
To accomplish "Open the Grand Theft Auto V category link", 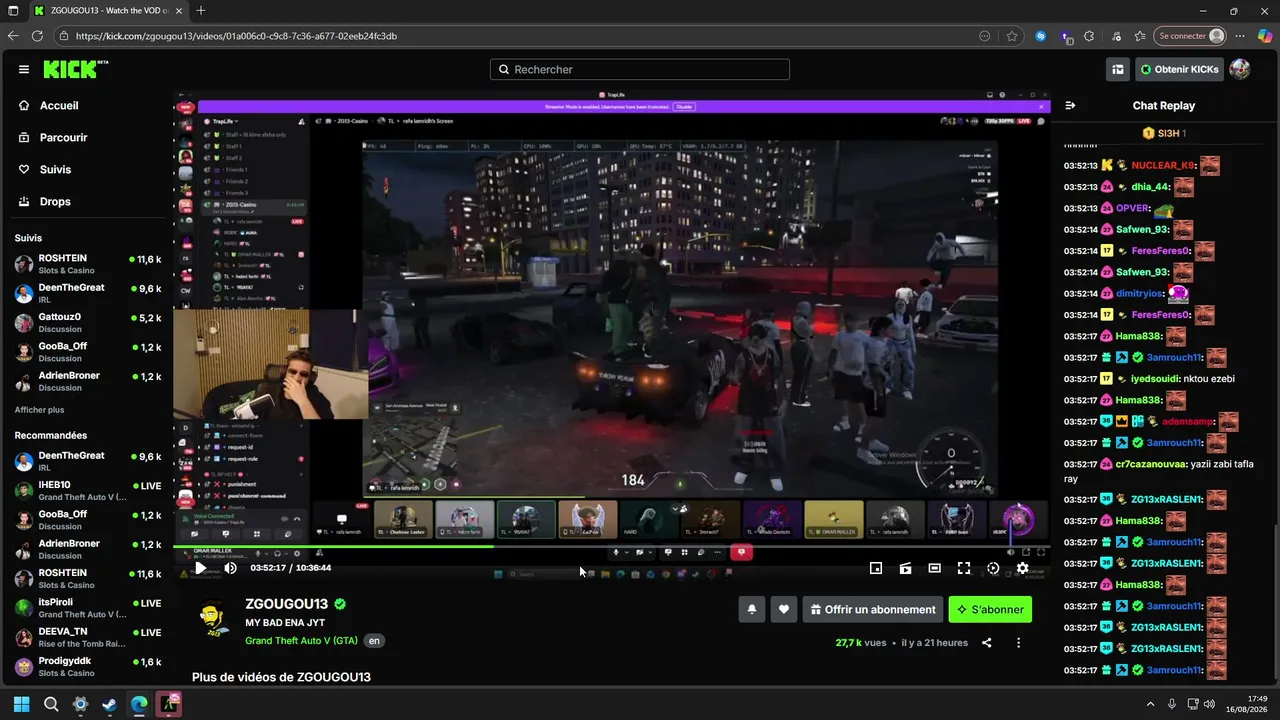I will point(301,640).
